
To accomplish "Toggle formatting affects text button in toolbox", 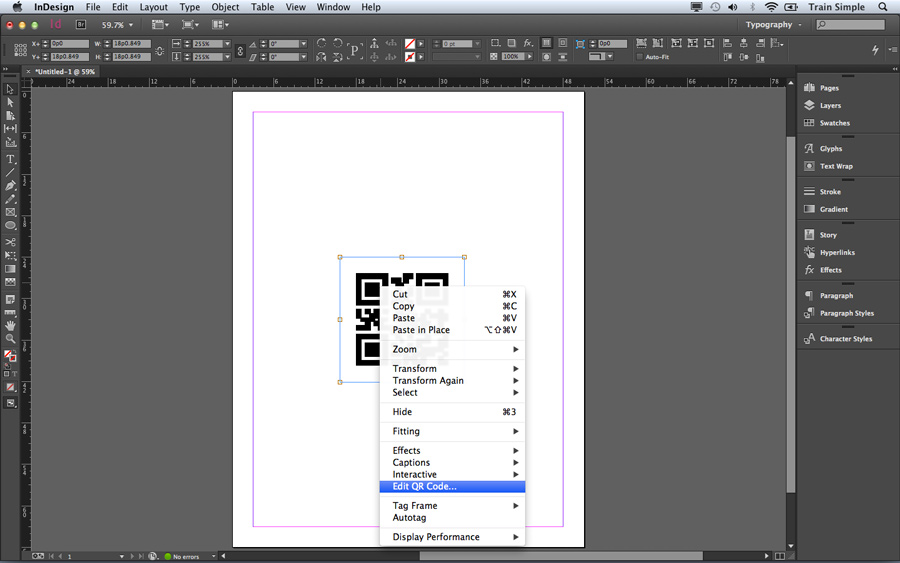I will pos(14,374).
